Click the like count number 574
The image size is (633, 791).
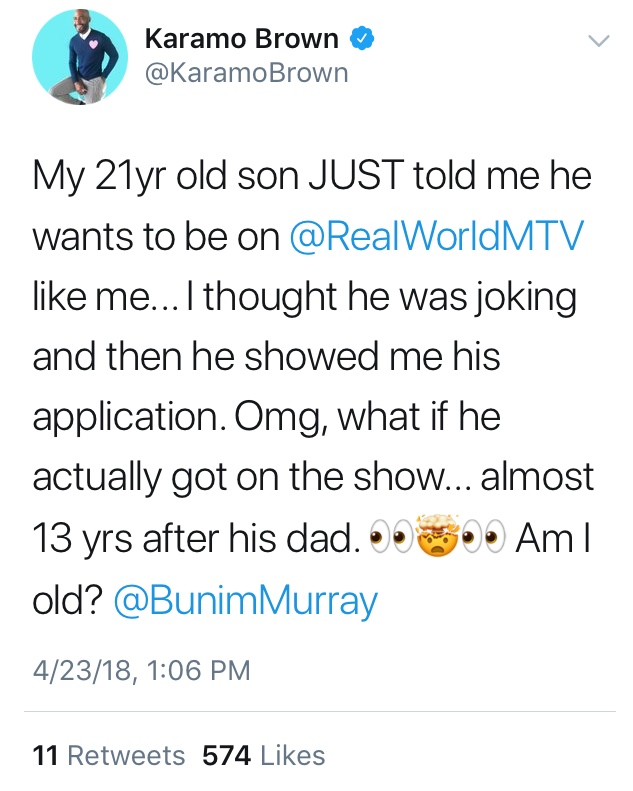pos(227,756)
